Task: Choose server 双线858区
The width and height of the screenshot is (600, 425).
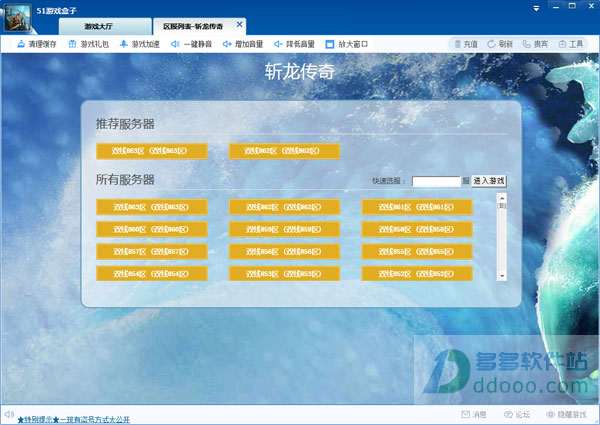Action: click(417, 229)
